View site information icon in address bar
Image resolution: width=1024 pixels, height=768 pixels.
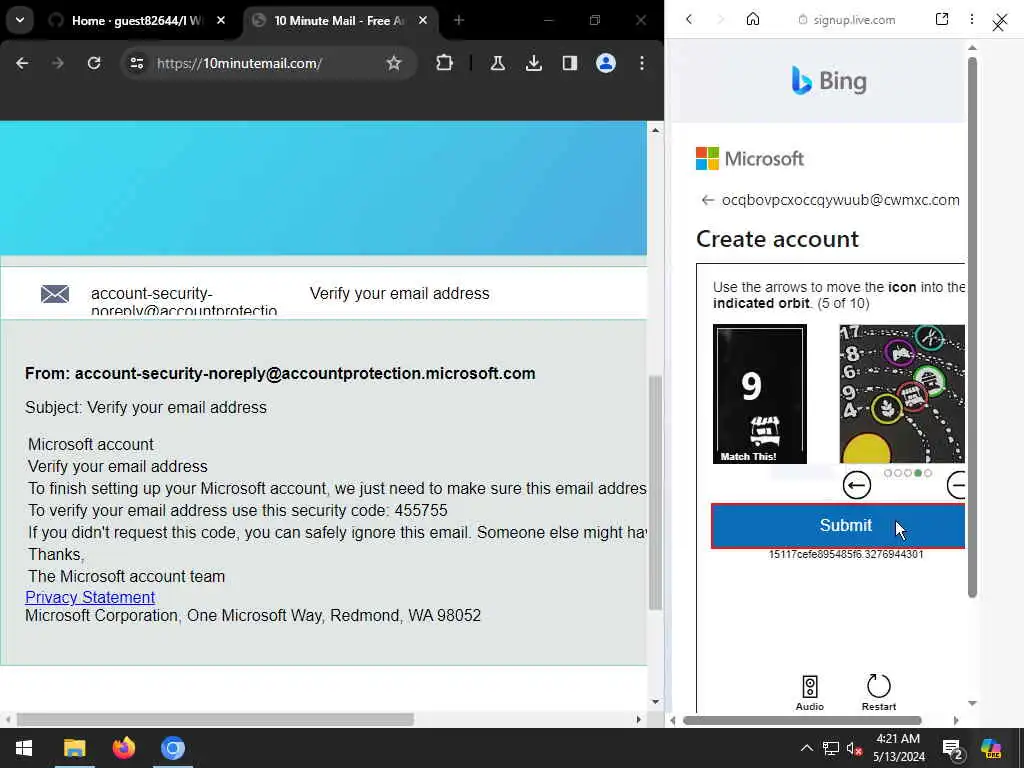coord(136,63)
